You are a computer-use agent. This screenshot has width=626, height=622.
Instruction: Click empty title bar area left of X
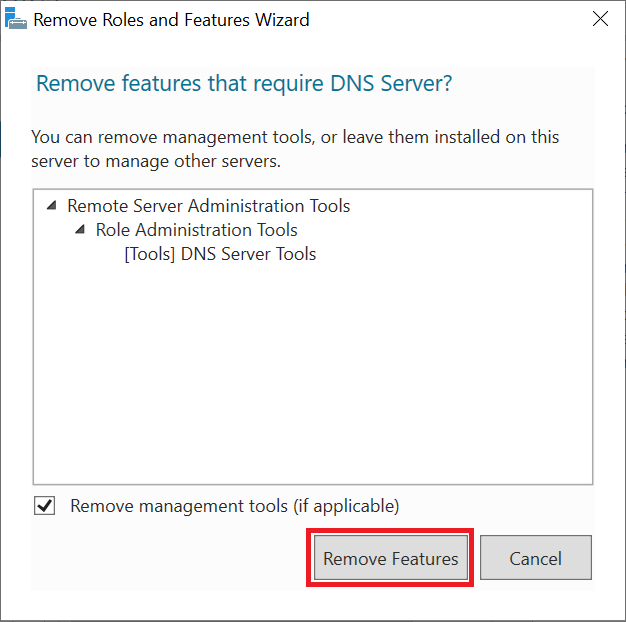click(450, 20)
